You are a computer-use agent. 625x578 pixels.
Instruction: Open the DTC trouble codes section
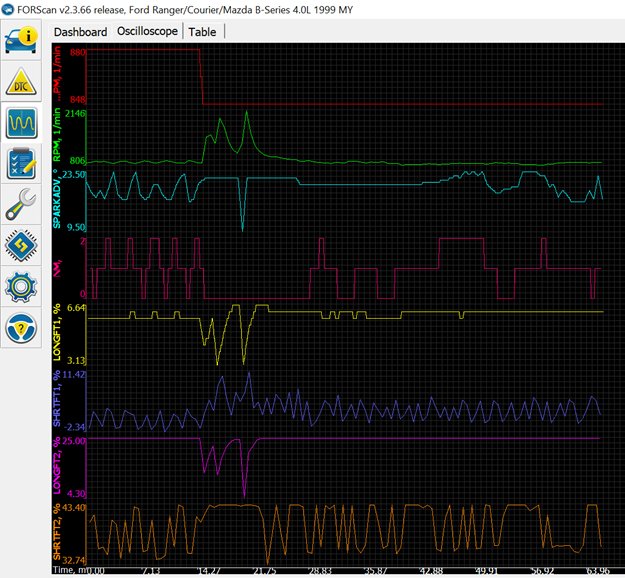(x=22, y=83)
